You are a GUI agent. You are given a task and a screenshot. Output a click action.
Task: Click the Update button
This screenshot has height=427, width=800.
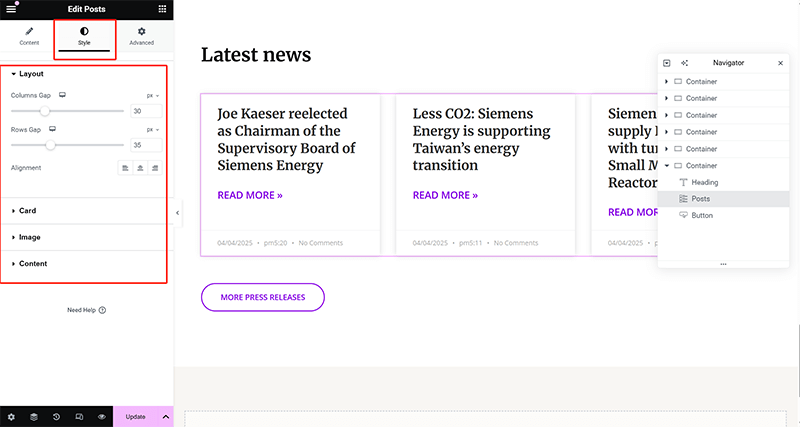(136, 416)
